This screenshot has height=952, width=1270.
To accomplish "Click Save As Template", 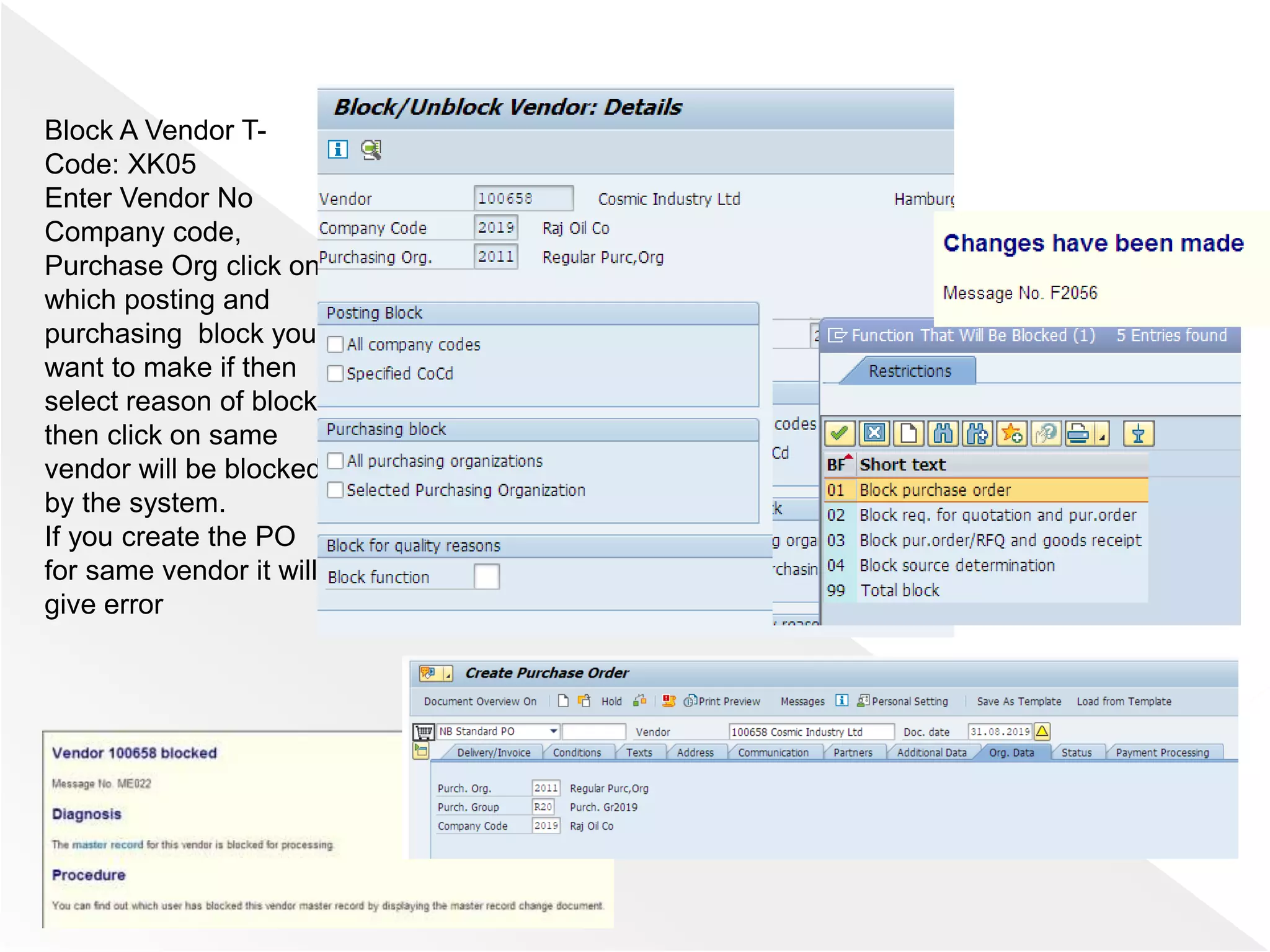I will click(x=1019, y=701).
